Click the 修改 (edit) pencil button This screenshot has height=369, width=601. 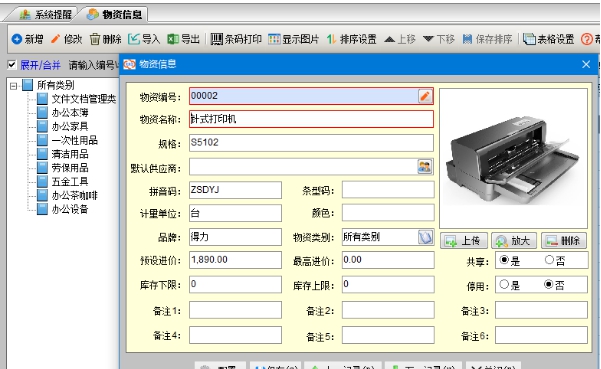click(66, 39)
